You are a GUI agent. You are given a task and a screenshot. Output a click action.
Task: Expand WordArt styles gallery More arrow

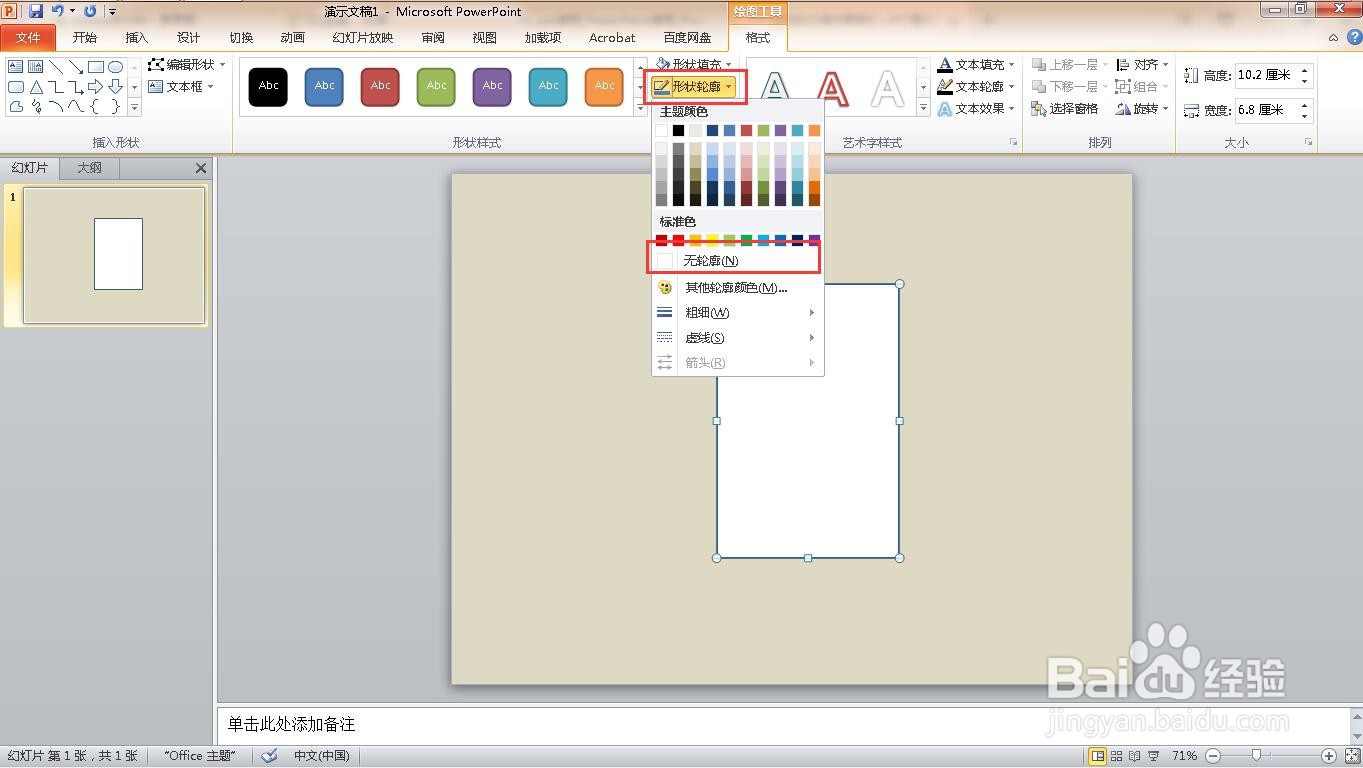923,108
